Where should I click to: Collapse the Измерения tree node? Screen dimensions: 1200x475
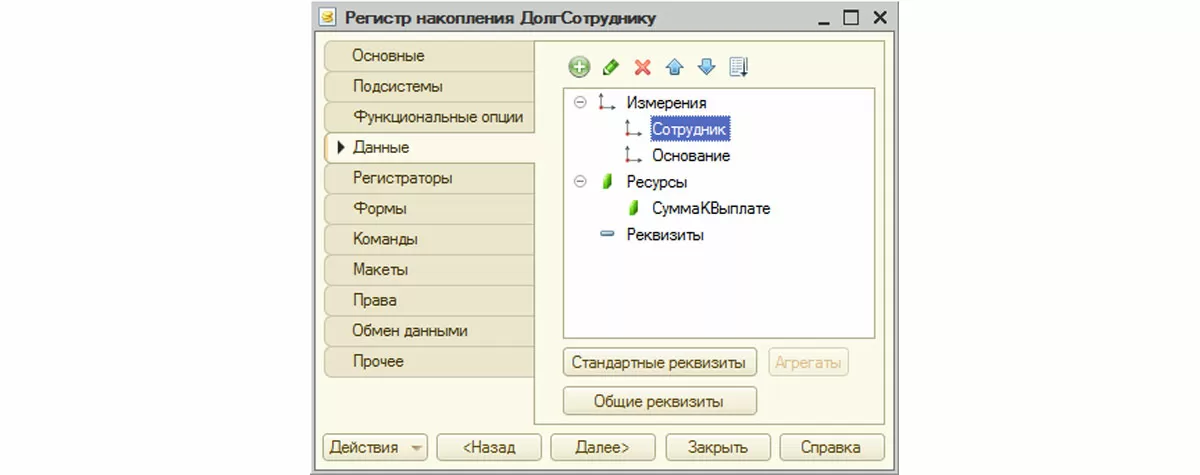(580, 102)
